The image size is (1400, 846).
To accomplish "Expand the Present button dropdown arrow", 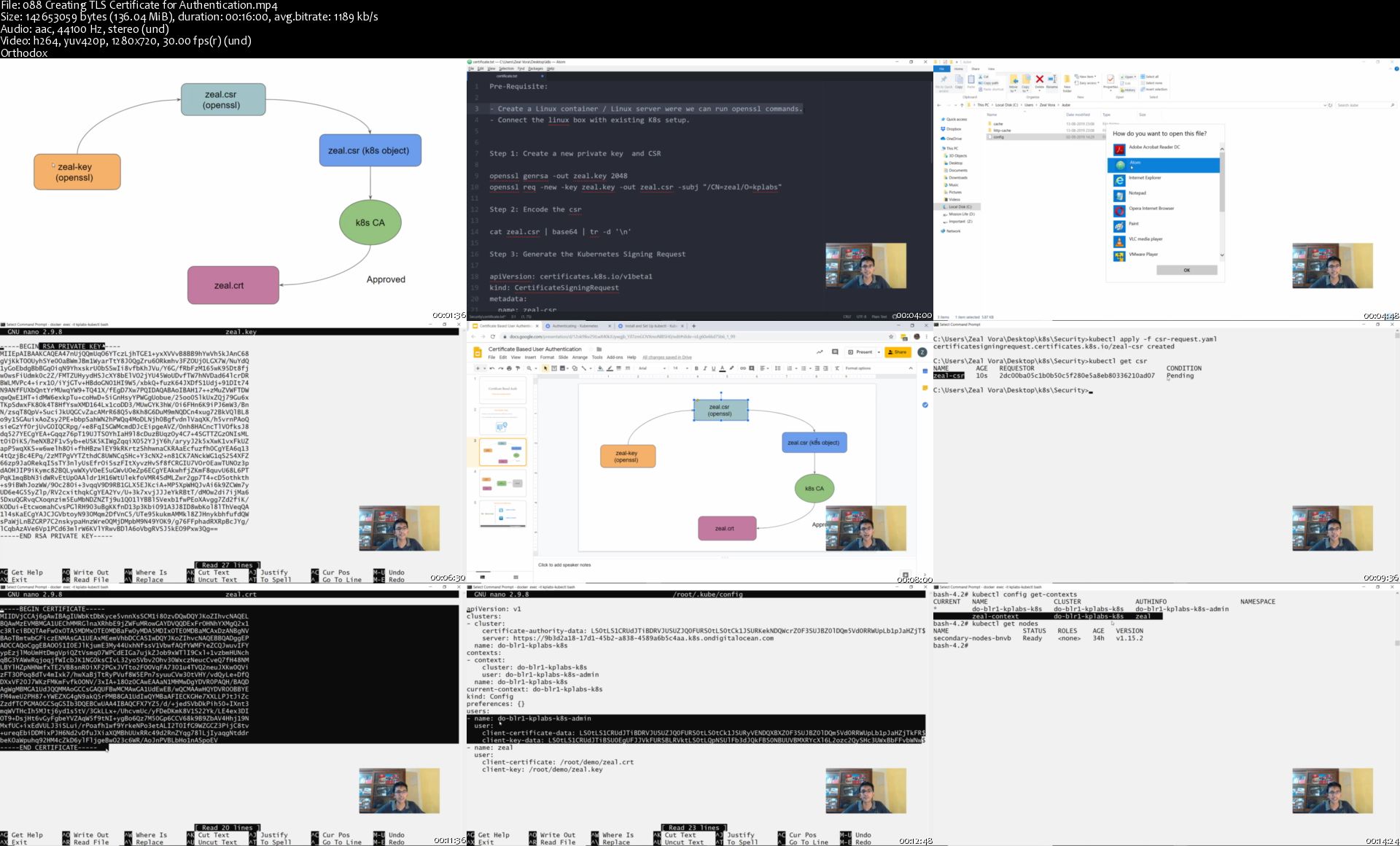I will 879,352.
